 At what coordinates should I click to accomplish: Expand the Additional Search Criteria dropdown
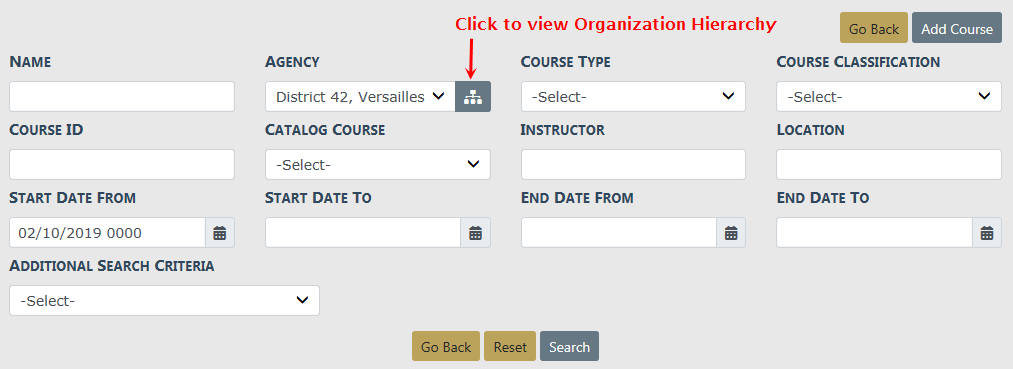(x=165, y=300)
